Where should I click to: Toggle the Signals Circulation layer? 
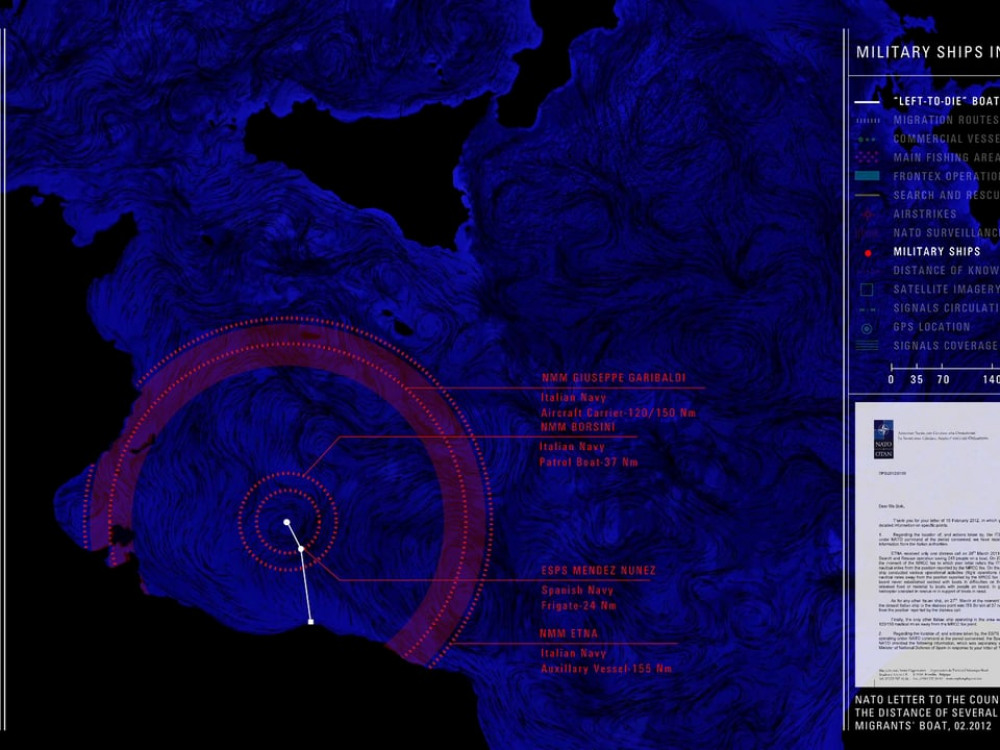[x=946, y=308]
